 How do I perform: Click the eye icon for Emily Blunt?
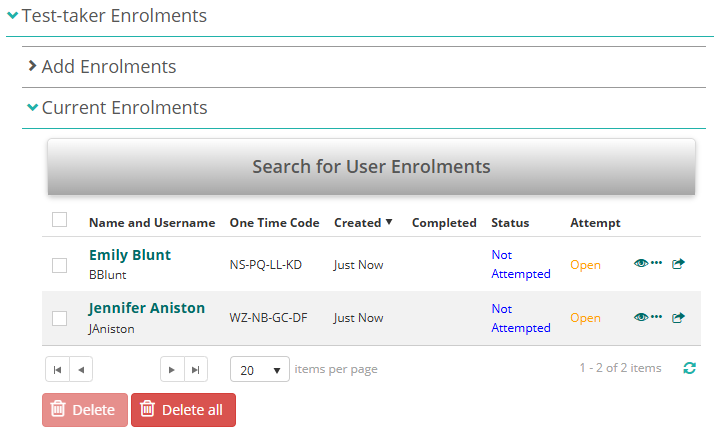point(641,264)
